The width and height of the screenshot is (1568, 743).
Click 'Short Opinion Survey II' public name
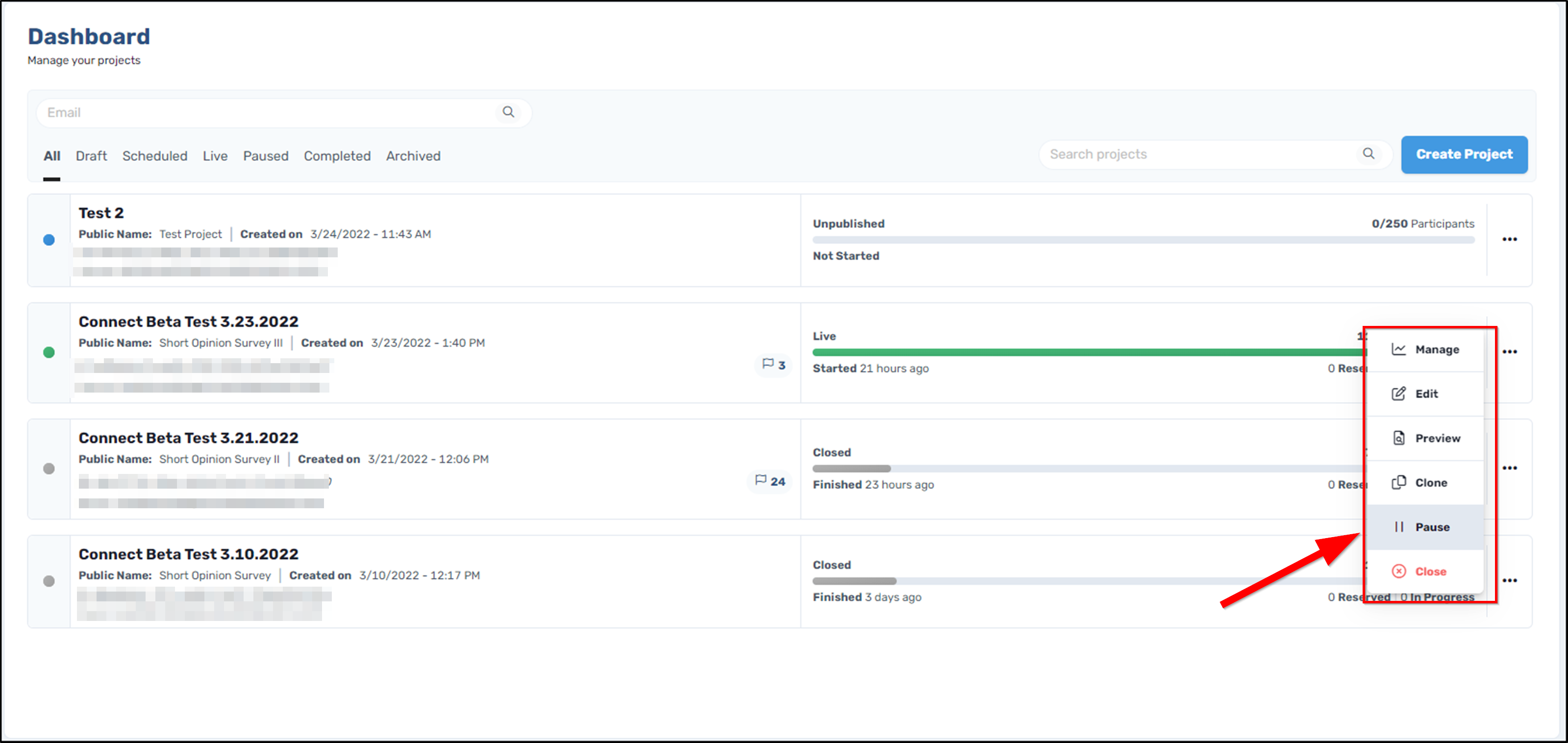coord(219,459)
